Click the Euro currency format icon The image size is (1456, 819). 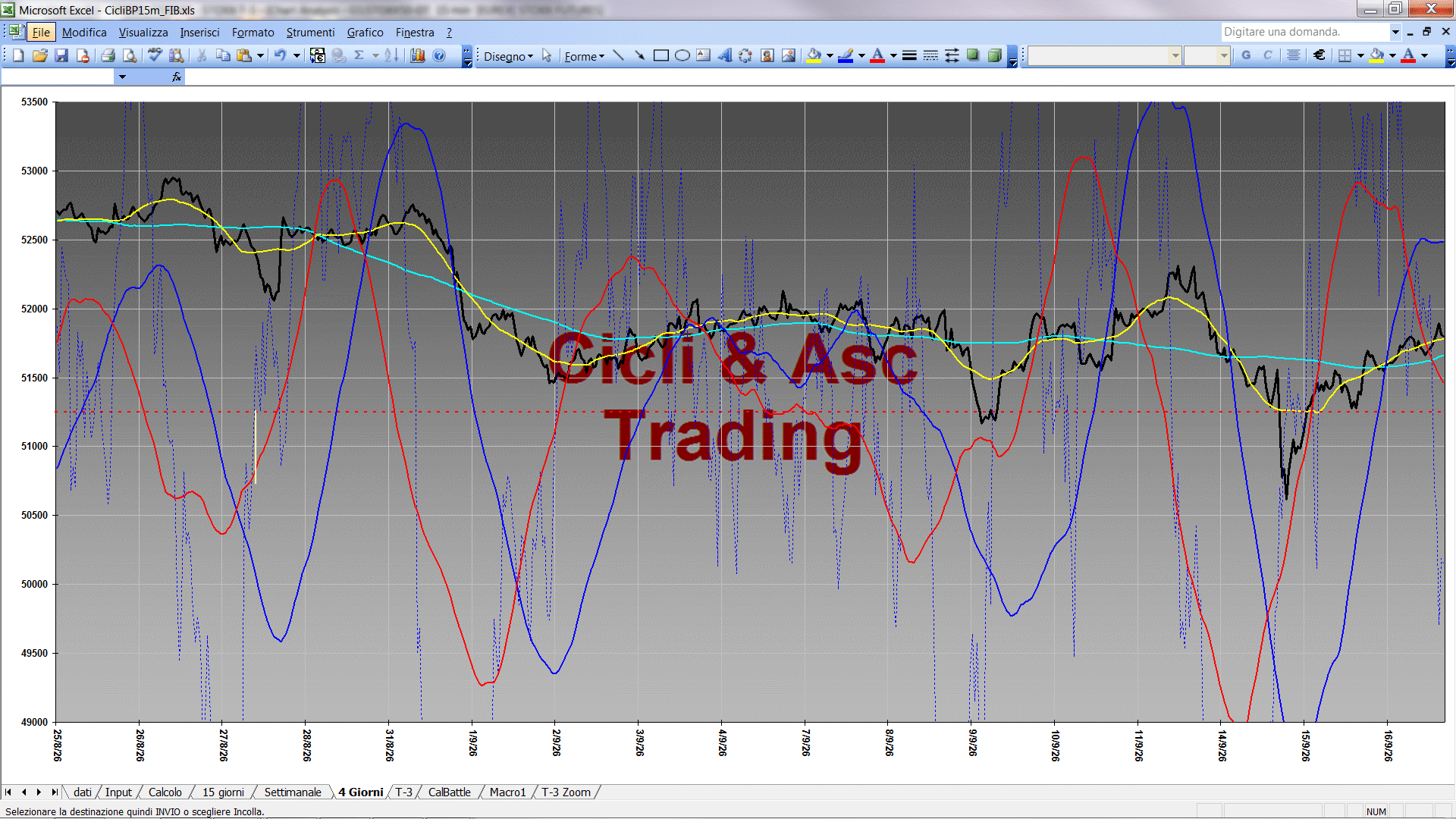(x=1319, y=55)
